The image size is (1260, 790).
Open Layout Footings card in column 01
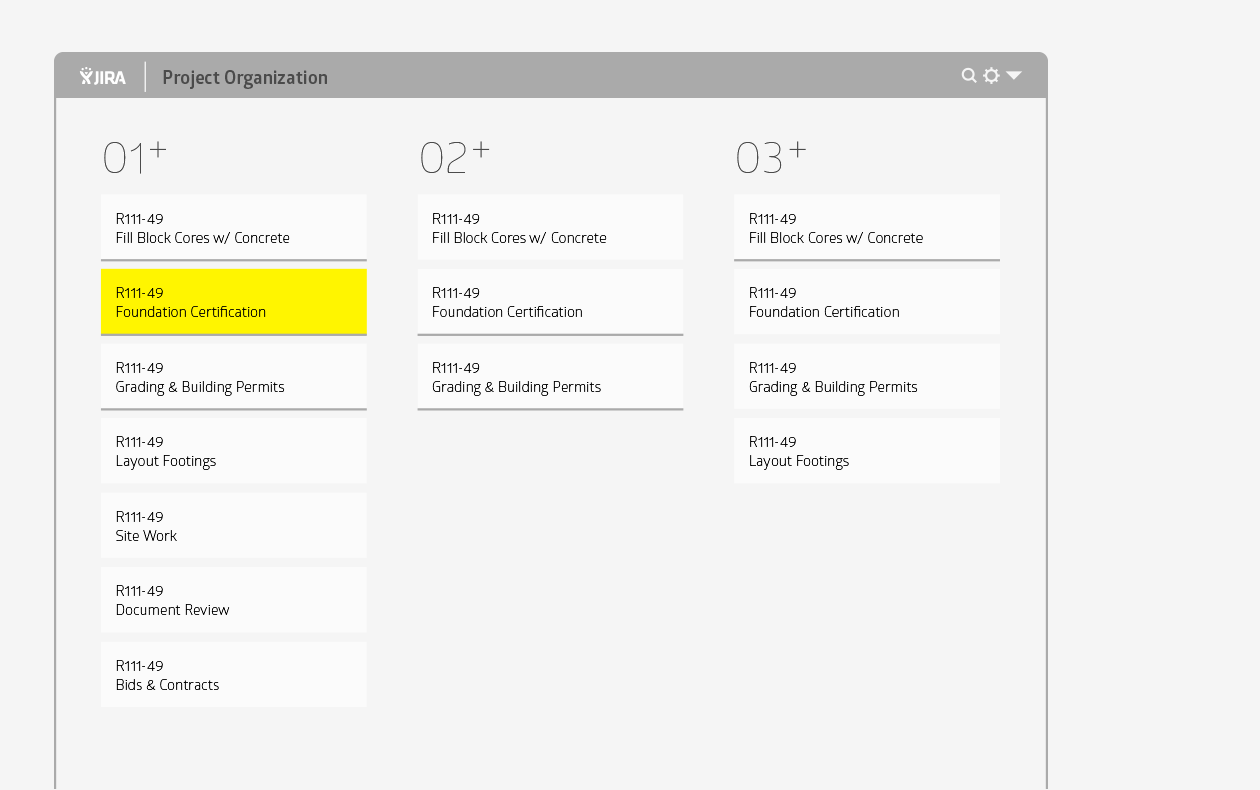click(x=234, y=451)
